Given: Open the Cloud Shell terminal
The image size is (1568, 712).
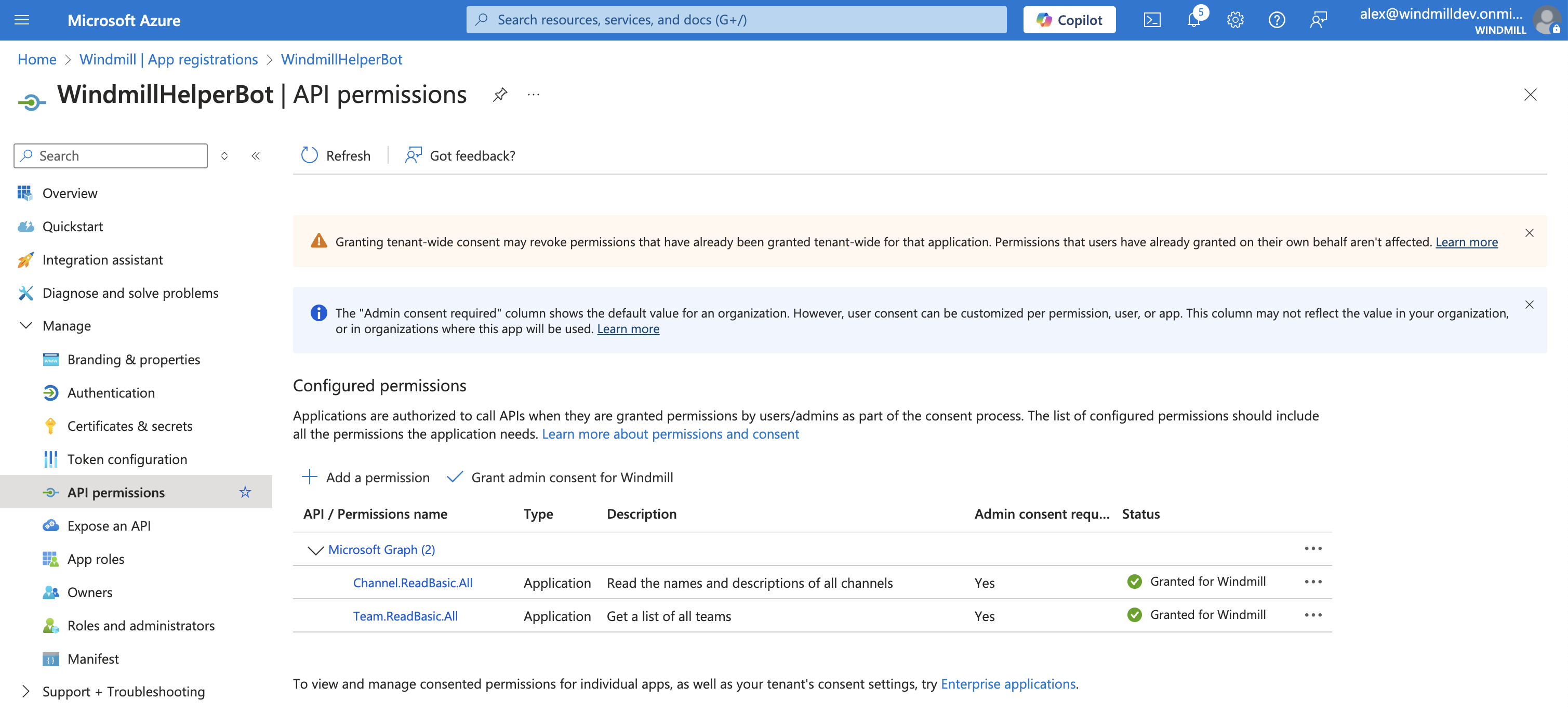Looking at the screenshot, I should point(1152,20).
